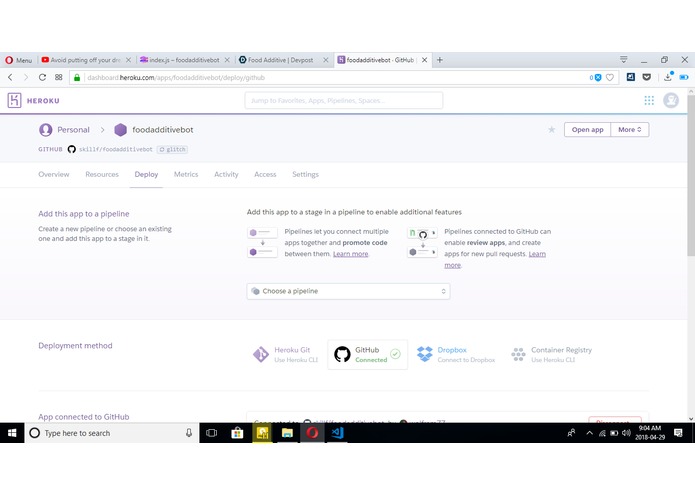Switch to the Resources tab
This screenshot has width=695, height=494.
pos(102,175)
